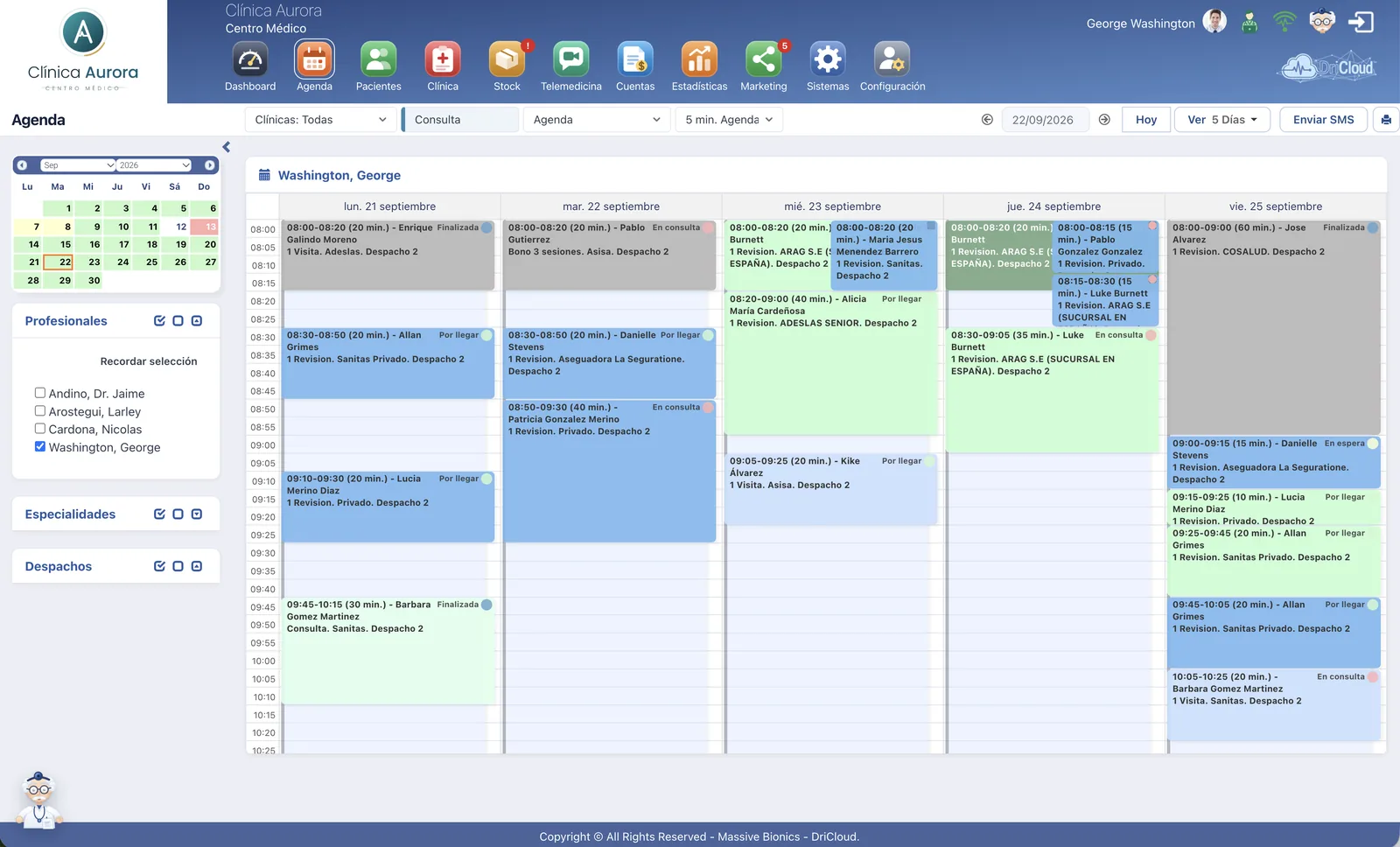Go to previous date with left arrow
The image size is (1400, 847).
pos(987,120)
